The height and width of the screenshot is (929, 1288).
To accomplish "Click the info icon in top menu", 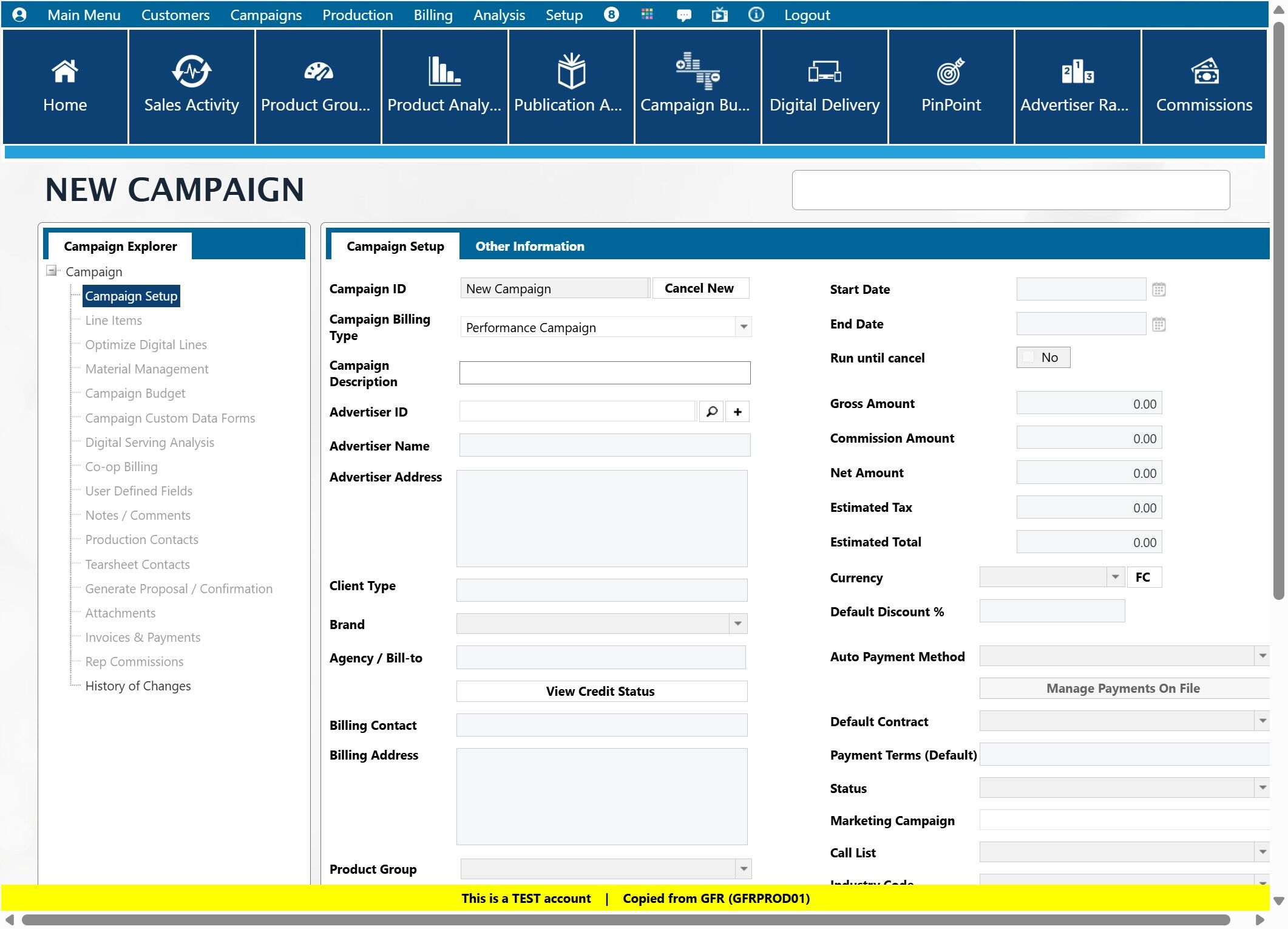I will coord(756,15).
